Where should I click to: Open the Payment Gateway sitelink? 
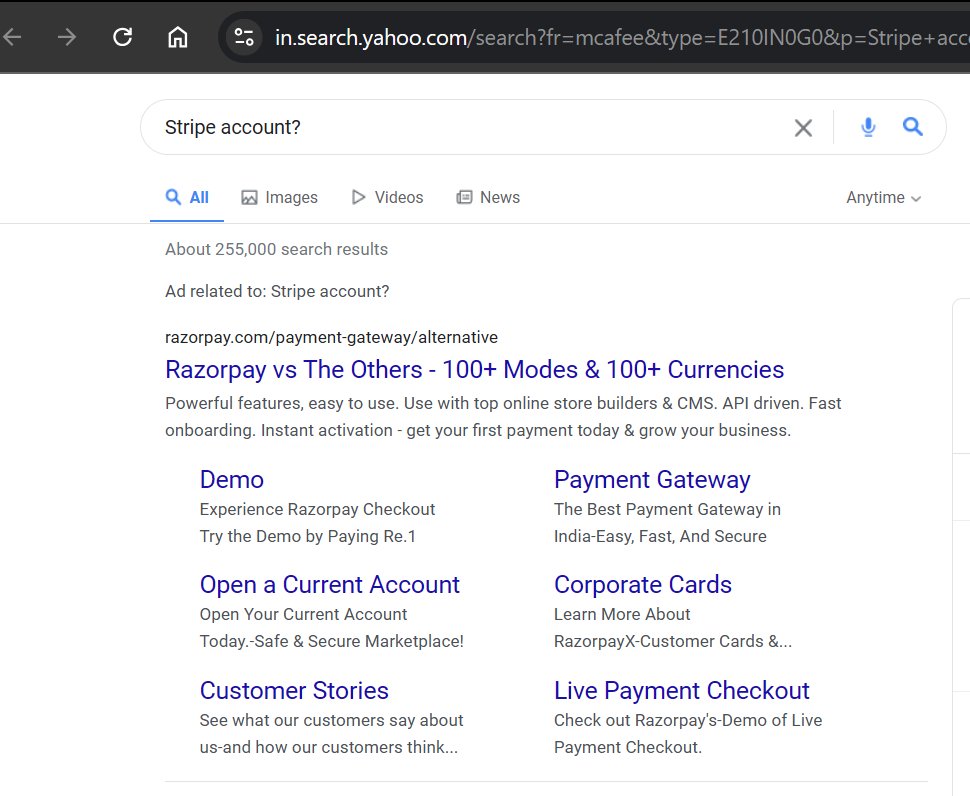(x=652, y=479)
